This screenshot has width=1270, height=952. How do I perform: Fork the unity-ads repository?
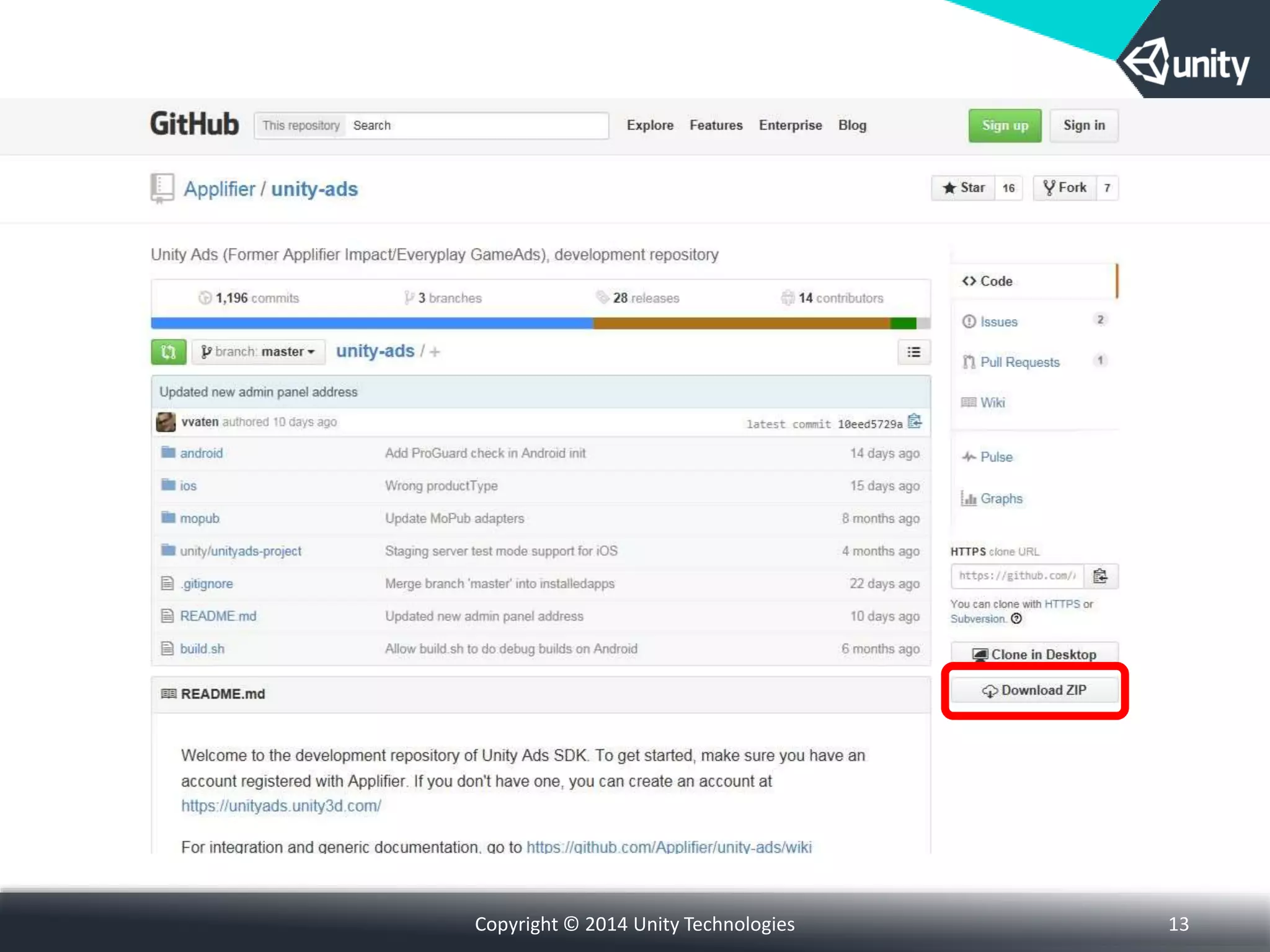pyautogui.click(x=1065, y=188)
